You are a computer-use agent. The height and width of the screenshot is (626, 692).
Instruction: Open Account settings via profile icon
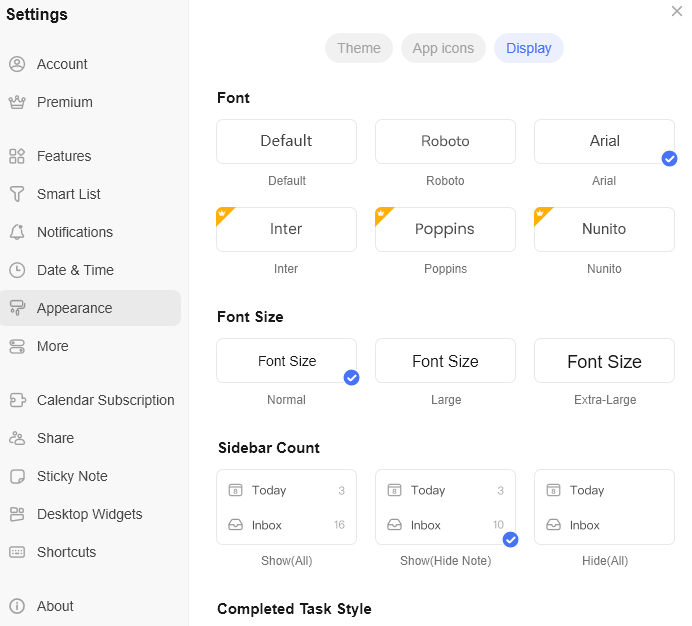17,64
